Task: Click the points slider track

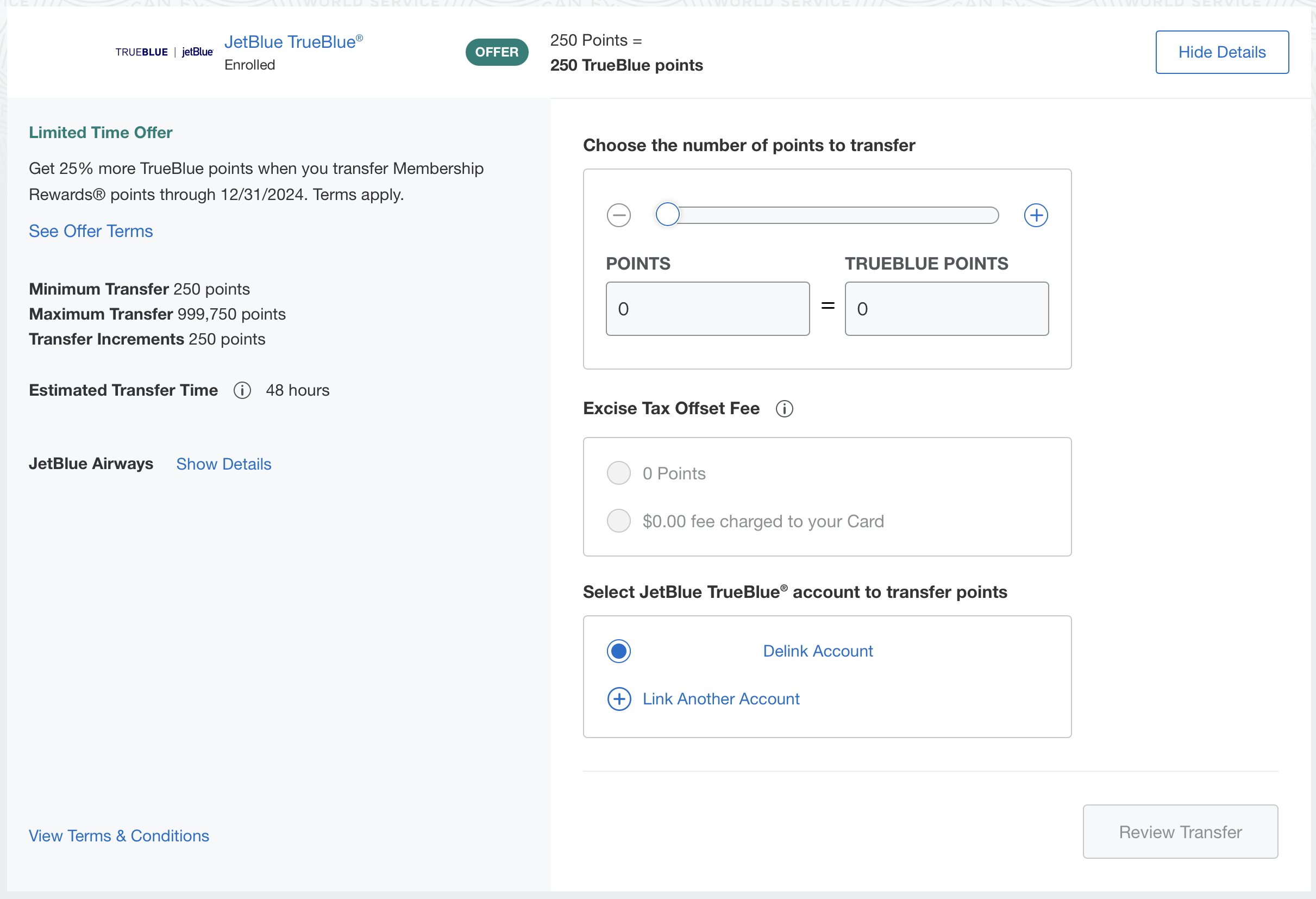Action: pyautogui.click(x=827, y=215)
